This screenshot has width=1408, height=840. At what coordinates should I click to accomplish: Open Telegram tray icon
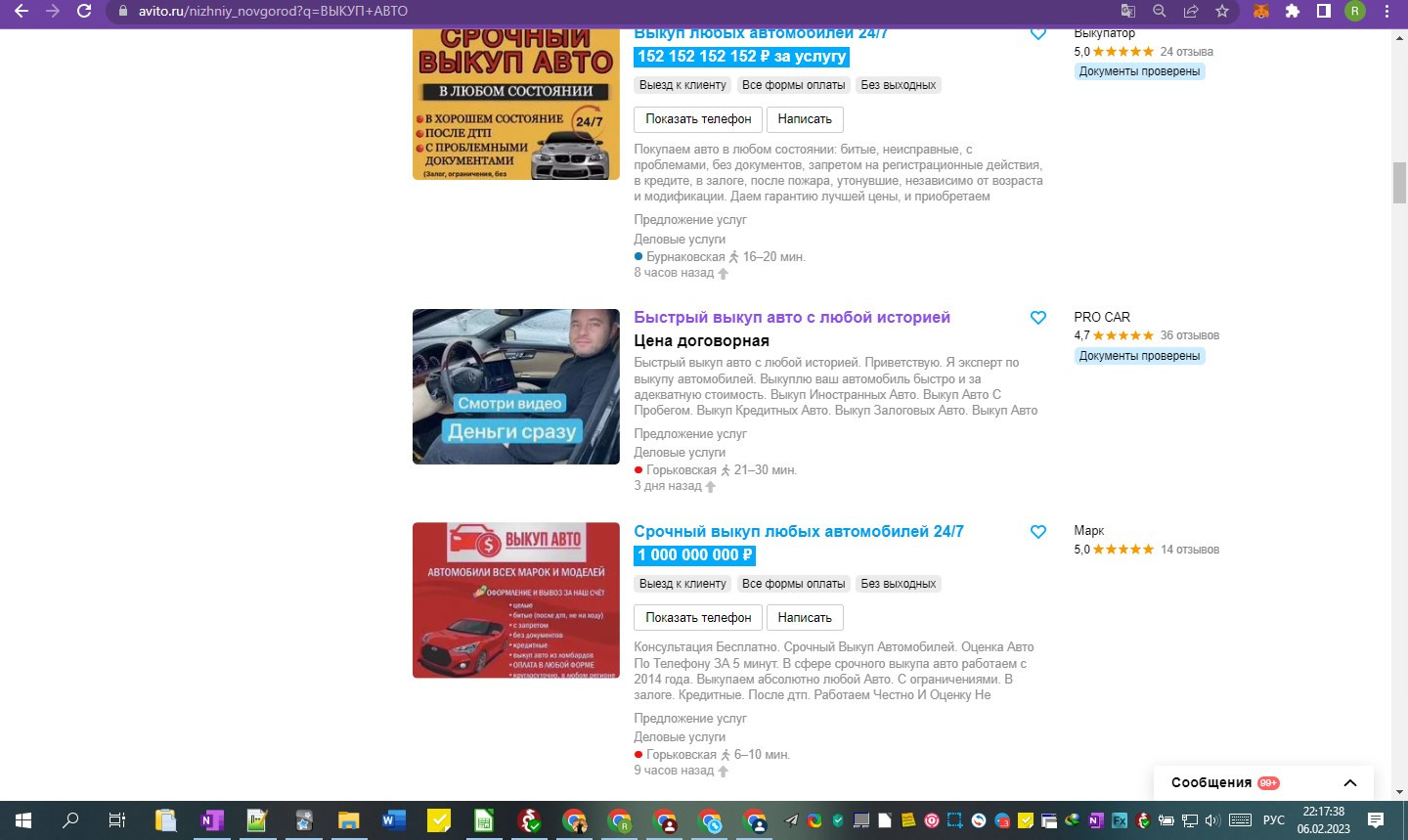point(791,820)
